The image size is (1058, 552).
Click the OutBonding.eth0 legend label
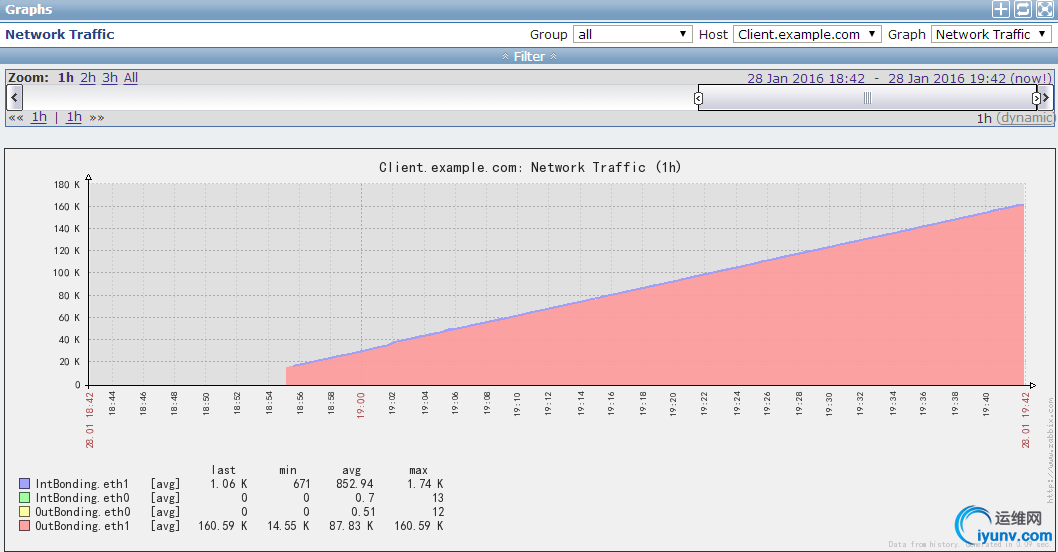click(x=83, y=512)
